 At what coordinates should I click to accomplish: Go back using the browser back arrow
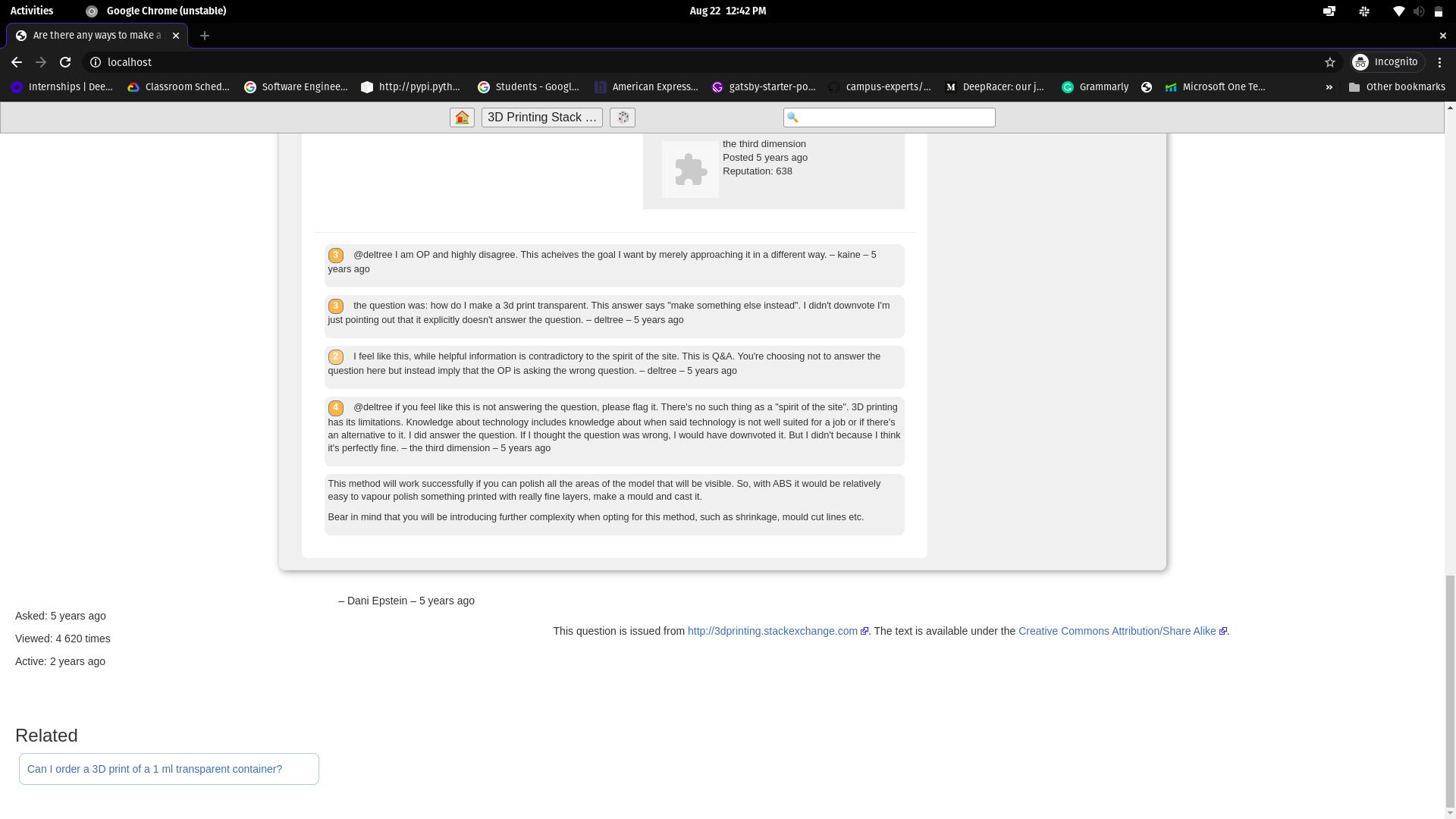(17, 62)
